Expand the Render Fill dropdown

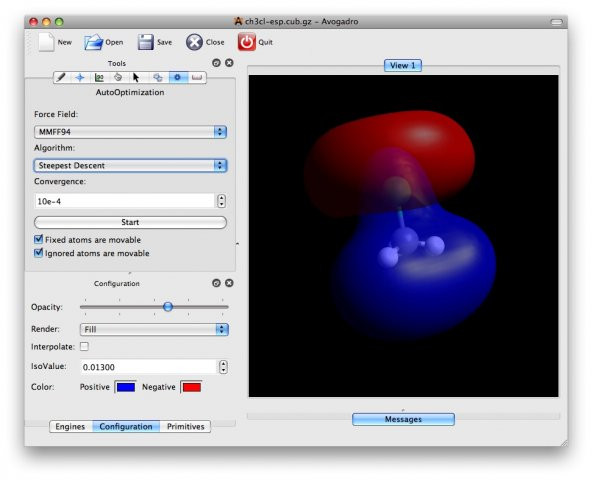tap(154, 329)
